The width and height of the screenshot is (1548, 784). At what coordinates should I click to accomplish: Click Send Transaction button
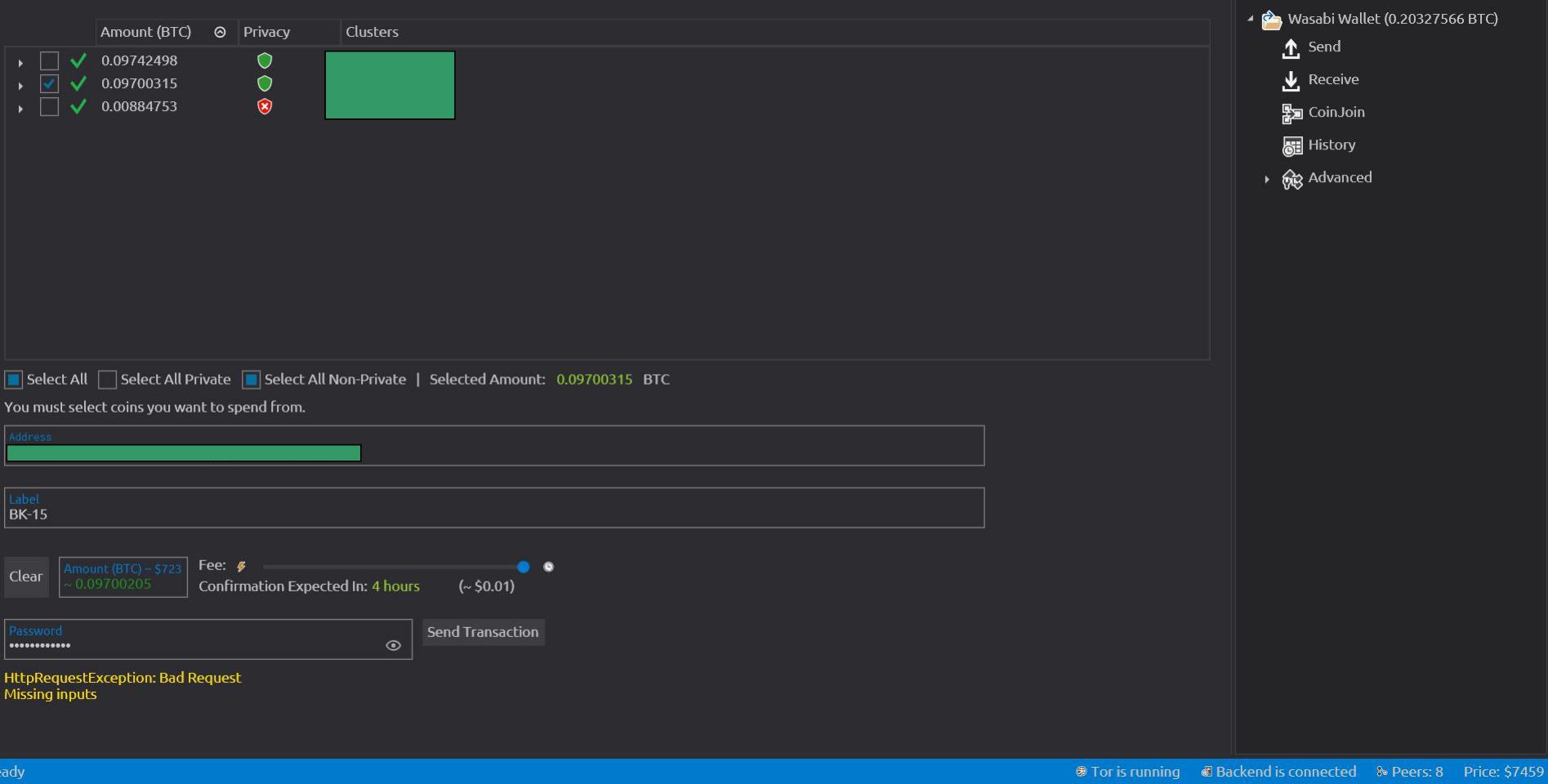pyautogui.click(x=483, y=632)
